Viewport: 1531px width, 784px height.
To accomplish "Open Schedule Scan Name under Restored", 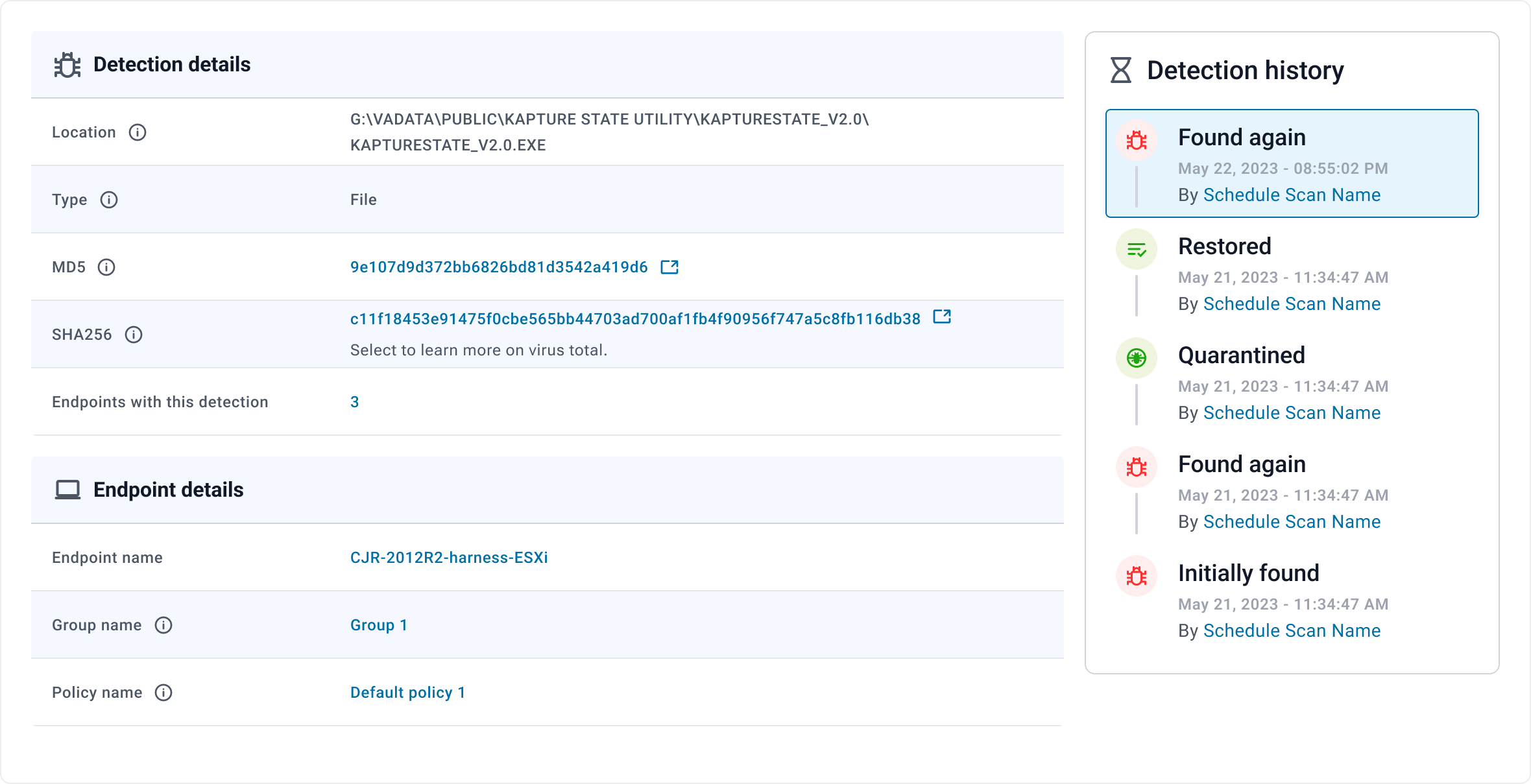I will click(x=1292, y=304).
